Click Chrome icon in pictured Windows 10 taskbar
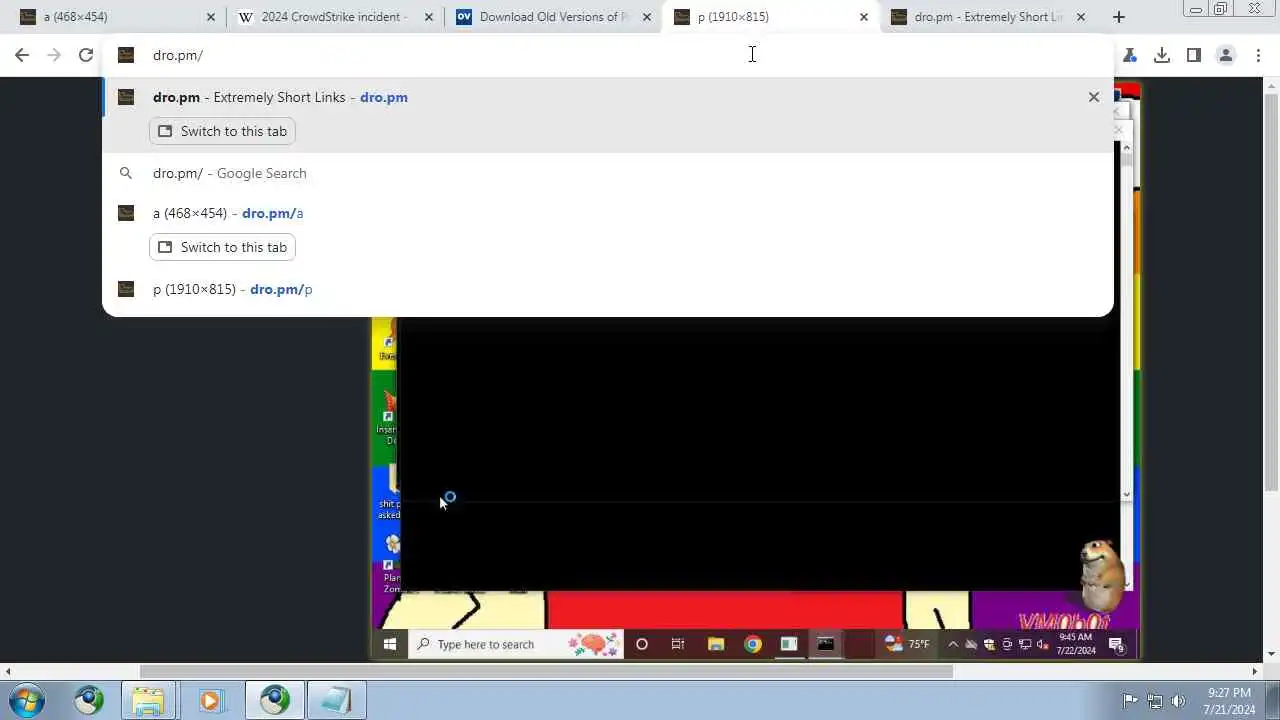The image size is (1280, 720). coord(753,644)
